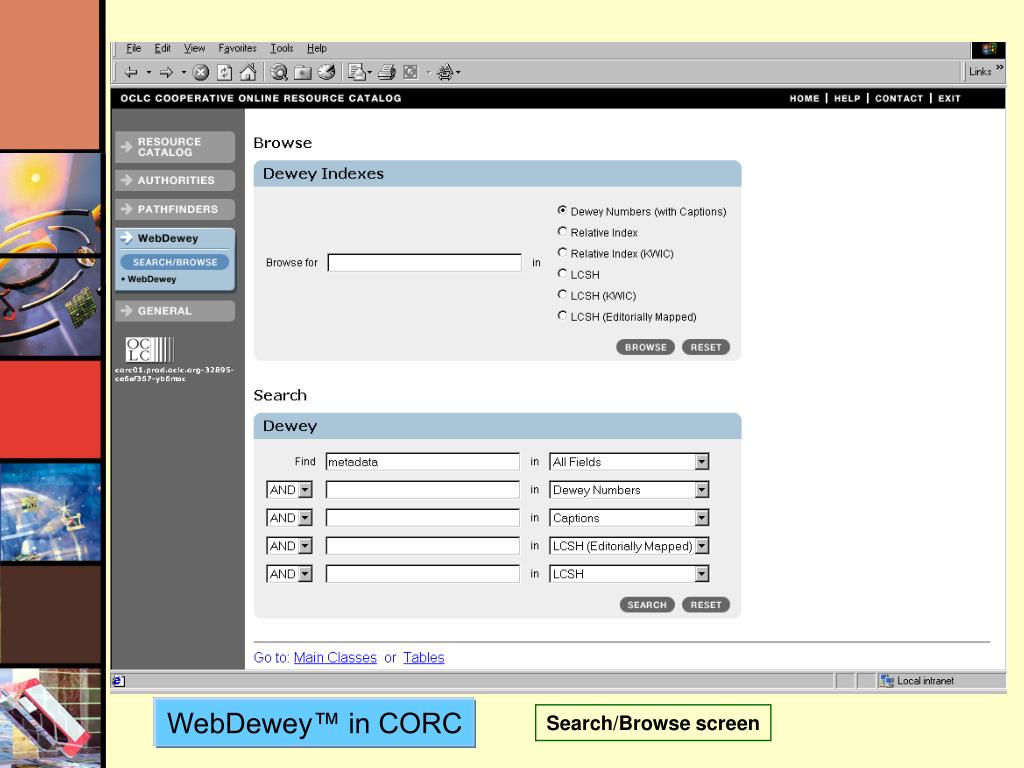
Task: Click EXIT in the top bar
Action: tap(949, 99)
